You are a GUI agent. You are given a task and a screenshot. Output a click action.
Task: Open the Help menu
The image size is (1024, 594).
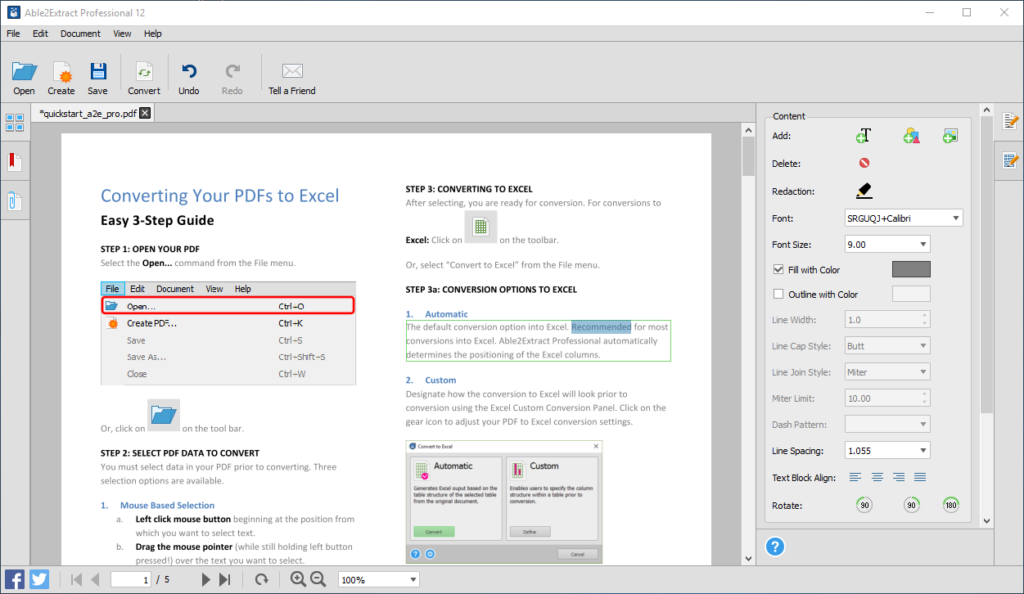[x=153, y=33]
